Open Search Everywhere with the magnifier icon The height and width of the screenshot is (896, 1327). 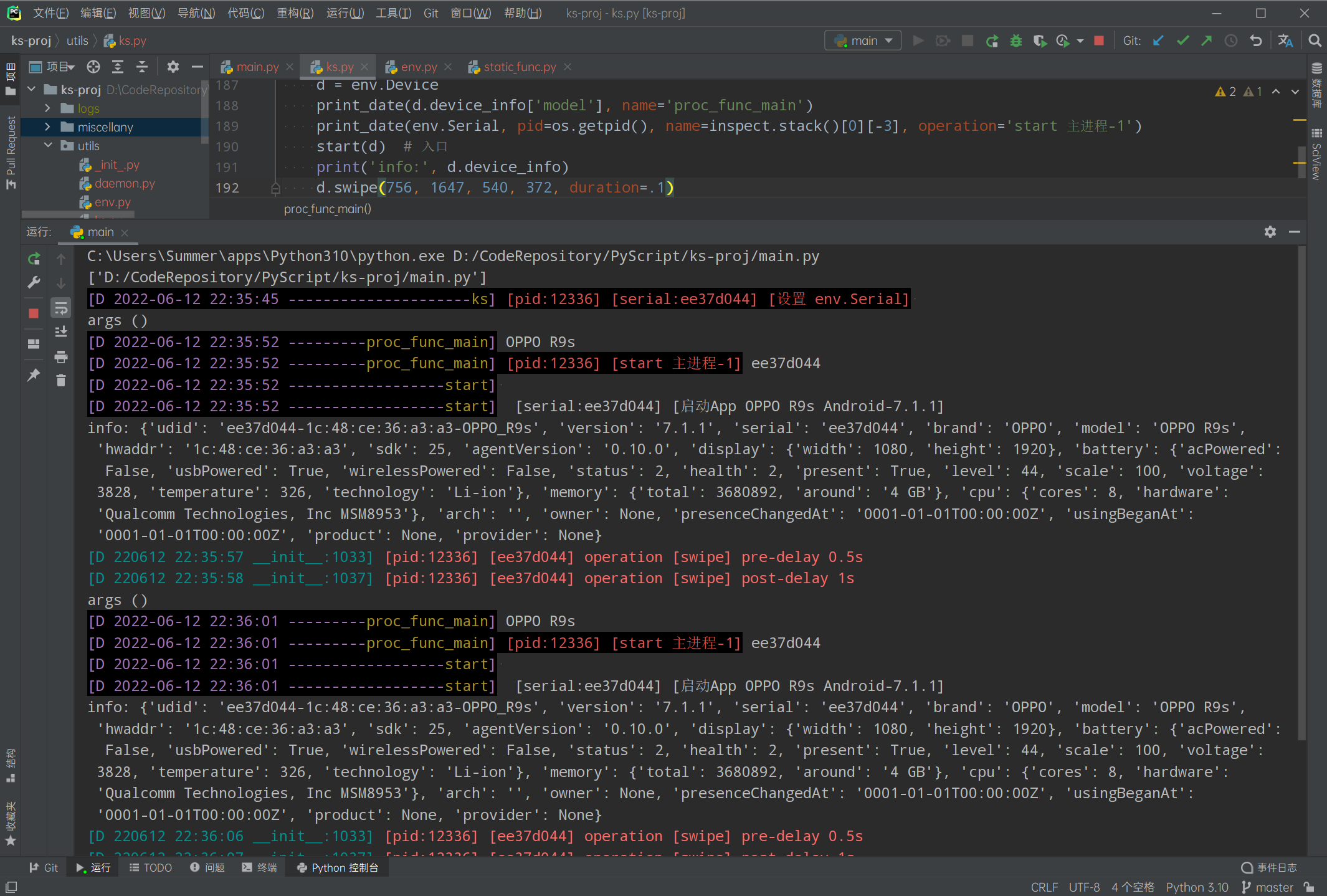pos(1314,41)
